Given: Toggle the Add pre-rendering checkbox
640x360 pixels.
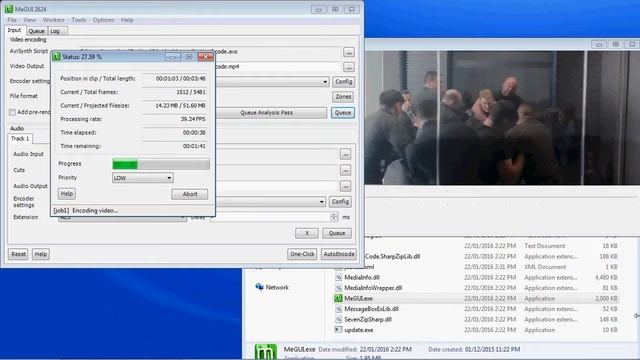Looking at the screenshot, I should (12, 112).
